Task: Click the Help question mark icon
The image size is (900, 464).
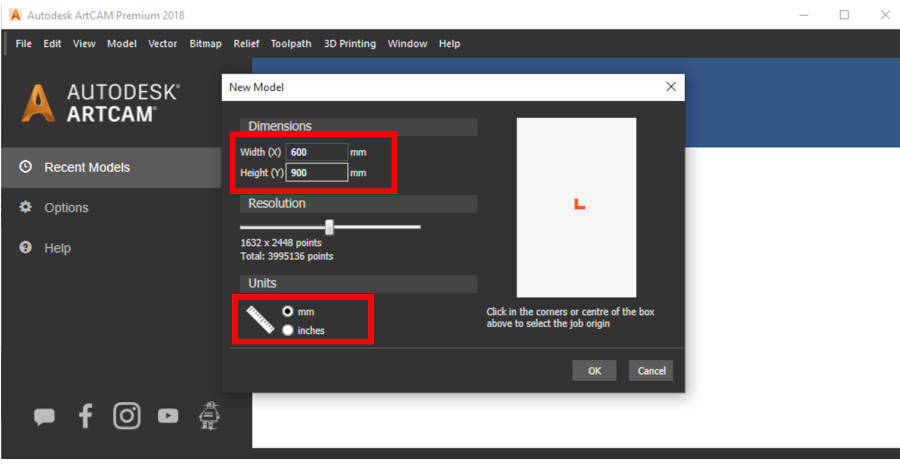Action: pos(25,248)
